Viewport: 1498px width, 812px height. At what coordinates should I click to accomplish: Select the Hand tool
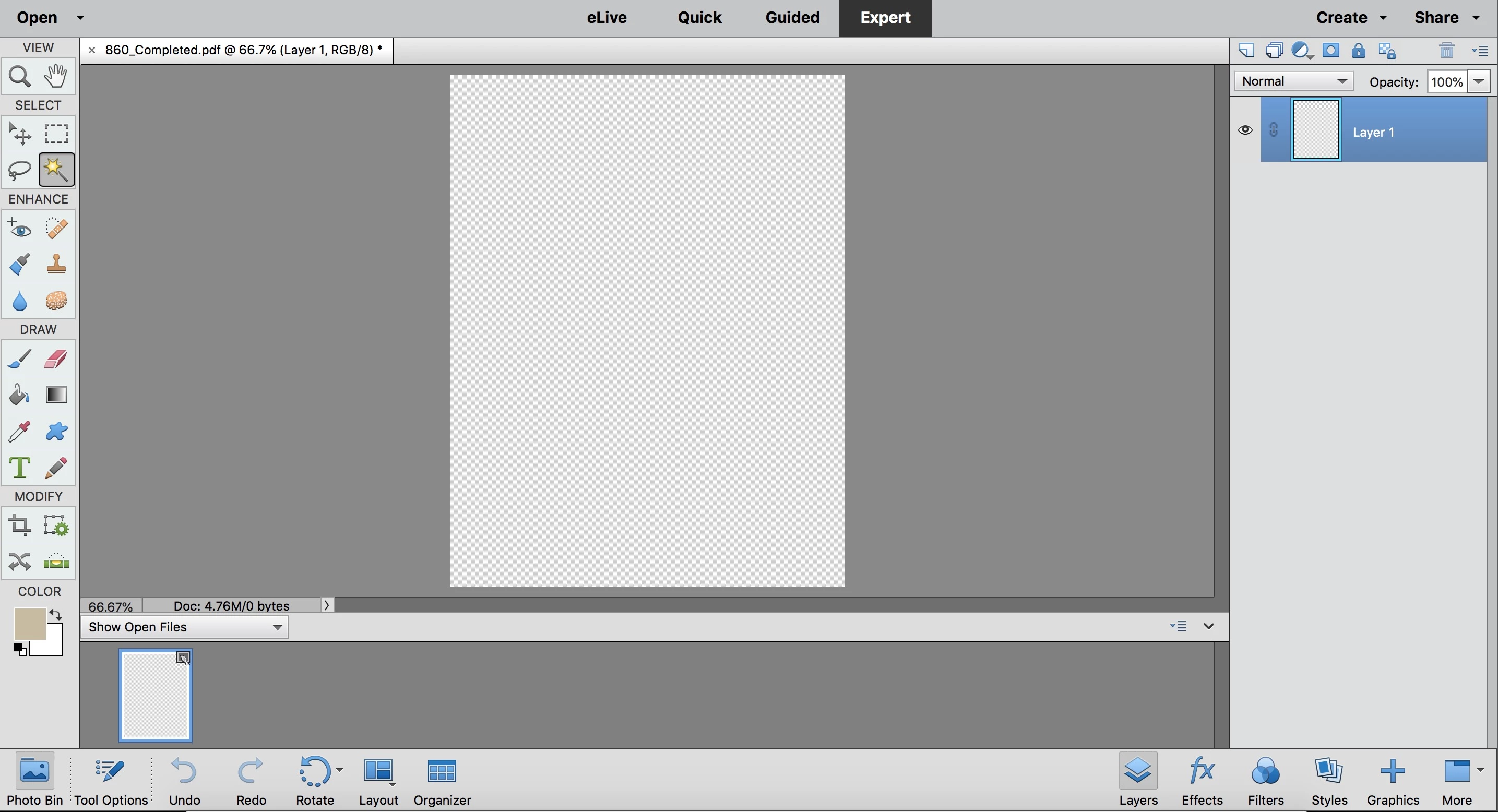click(x=56, y=76)
